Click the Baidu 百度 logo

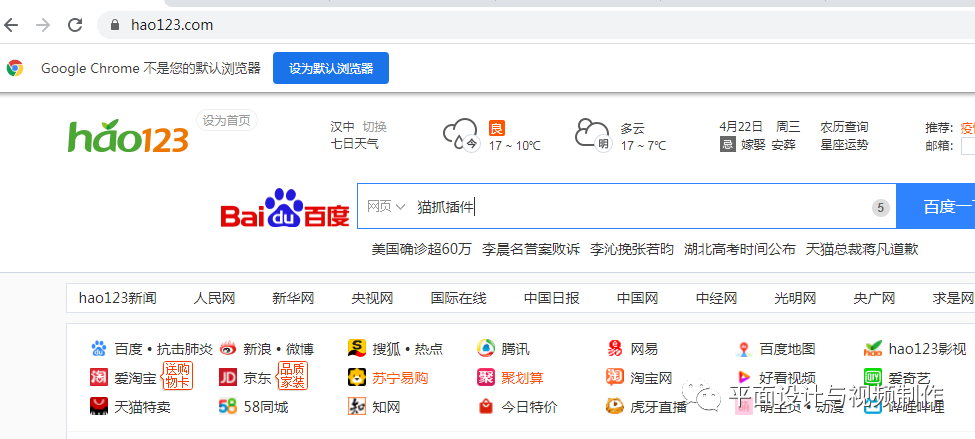coord(285,208)
